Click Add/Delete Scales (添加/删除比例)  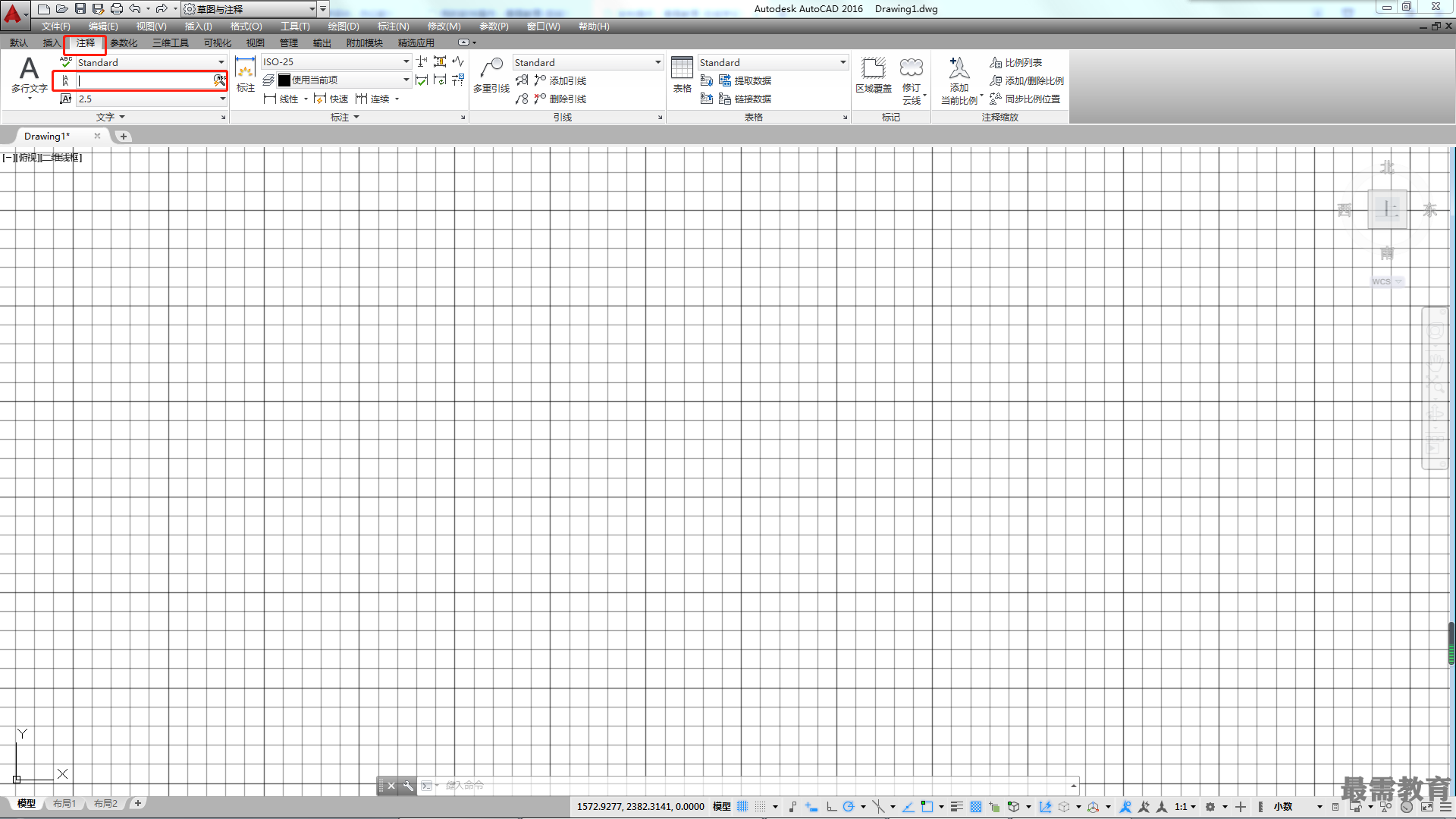click(1027, 80)
